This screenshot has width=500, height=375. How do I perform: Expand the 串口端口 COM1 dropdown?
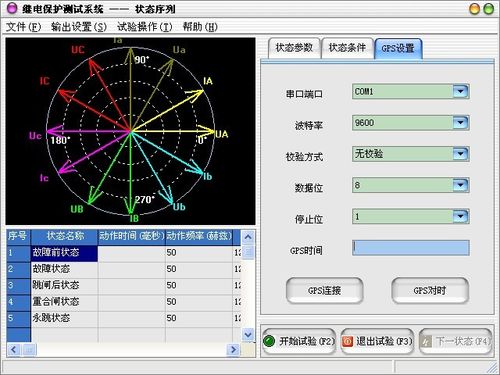click(461, 91)
